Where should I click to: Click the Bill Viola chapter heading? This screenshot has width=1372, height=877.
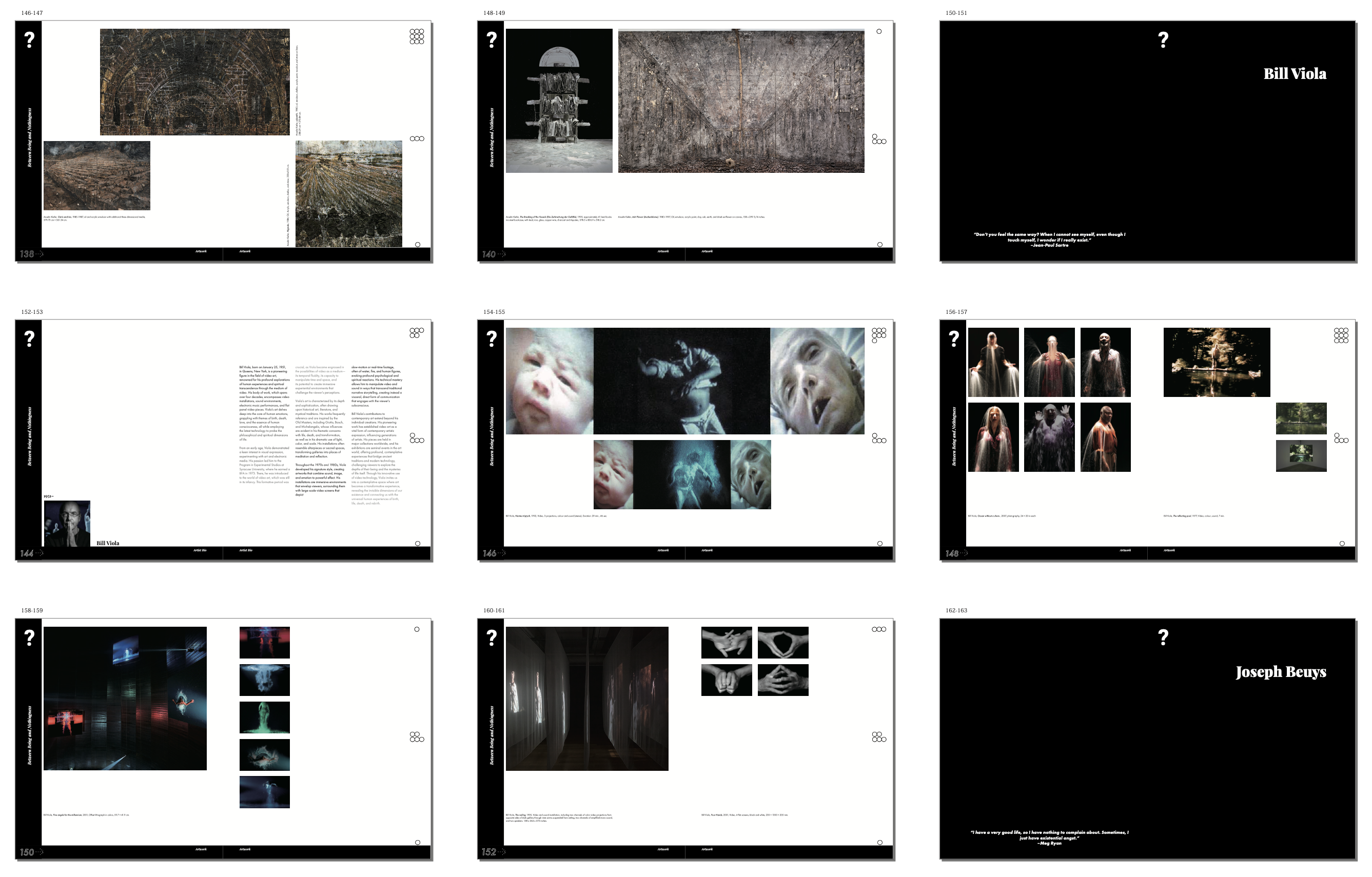click(1295, 74)
